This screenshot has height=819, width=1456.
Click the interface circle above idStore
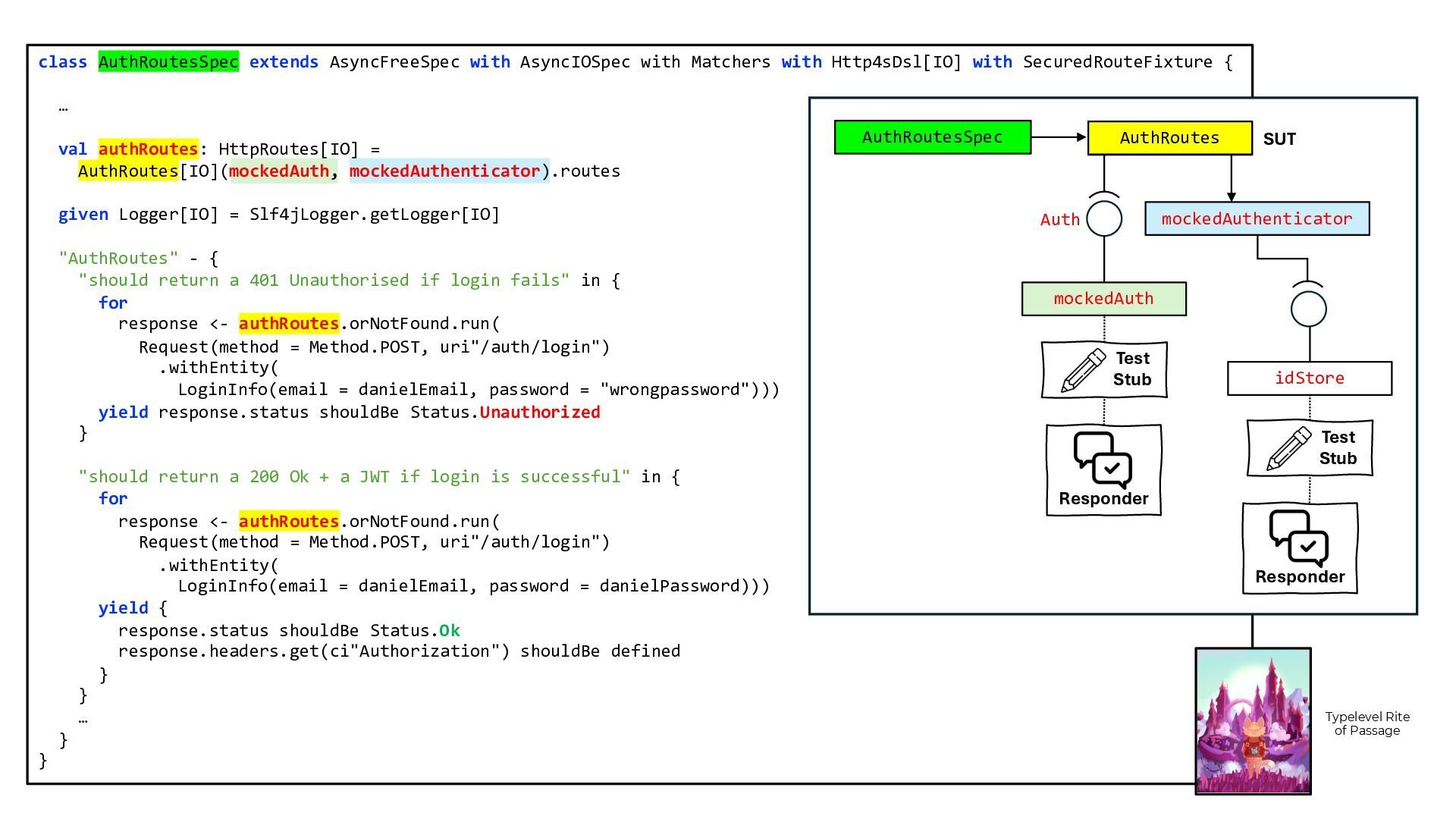point(1309,309)
